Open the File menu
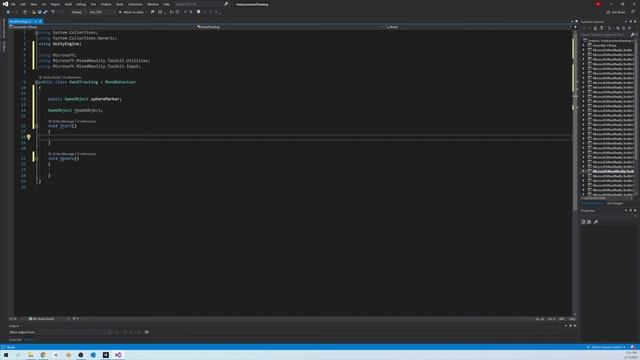The width and height of the screenshot is (640, 360). [13, 4]
